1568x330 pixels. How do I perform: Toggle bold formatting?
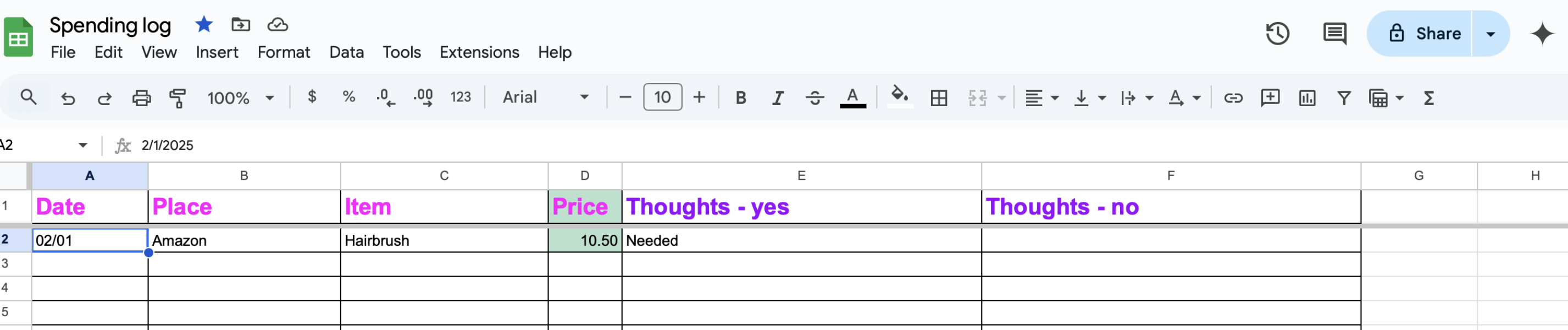tap(740, 97)
